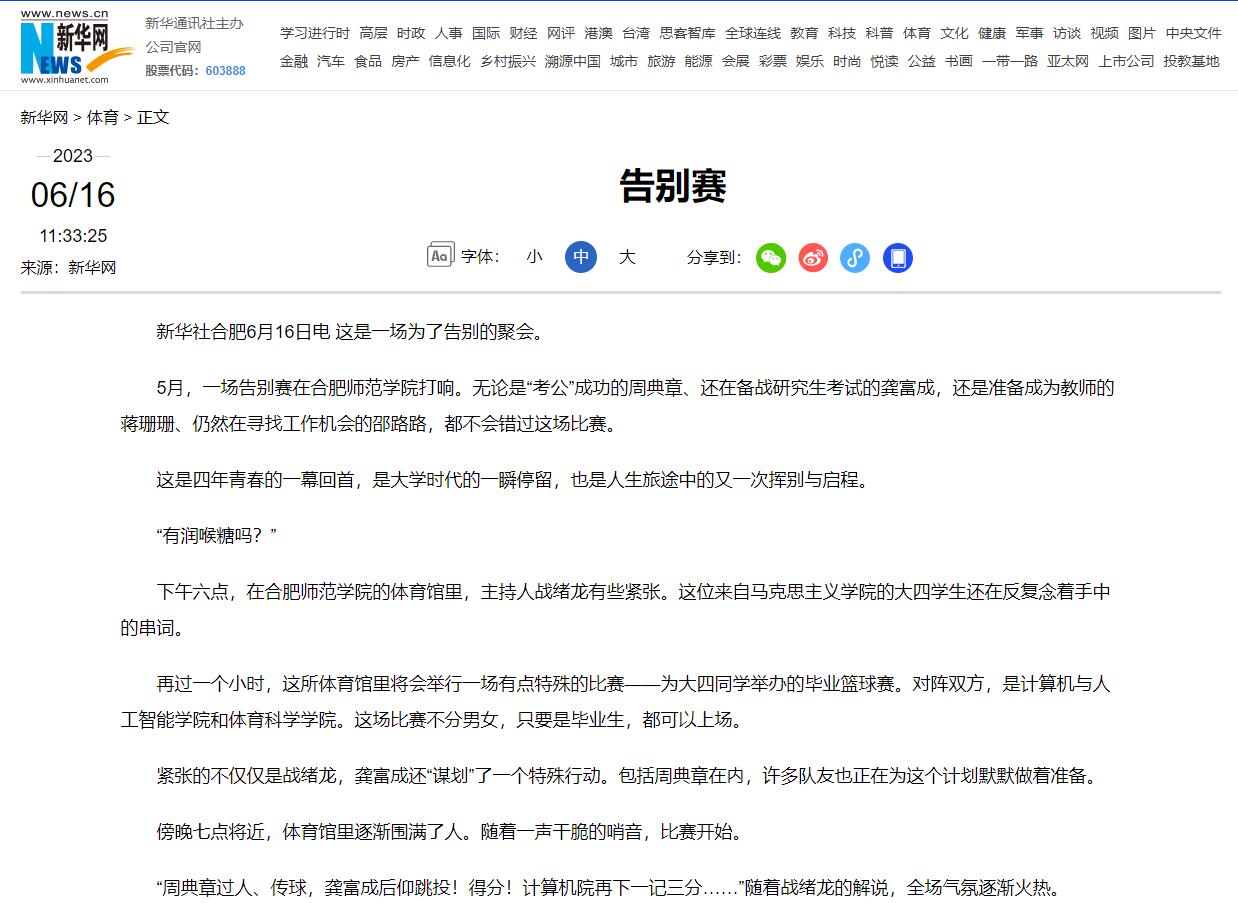Viewport: 1238px width, 903px height.
Task: Select medium font size (中)
Action: [x=580, y=257]
